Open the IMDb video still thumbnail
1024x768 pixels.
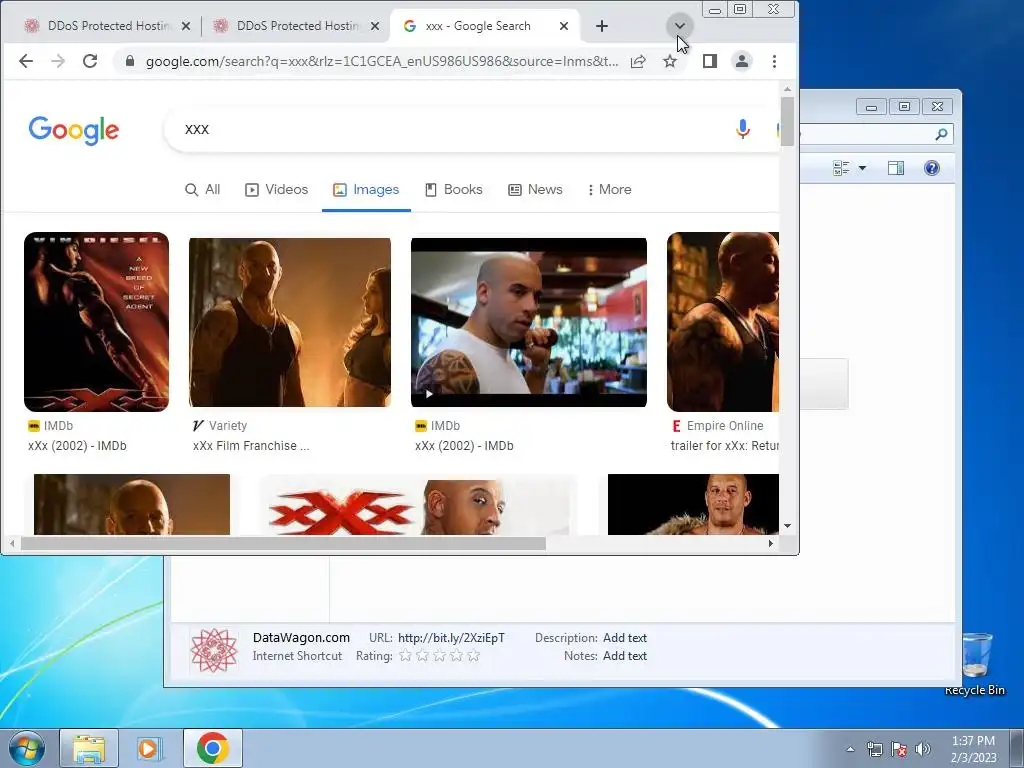click(x=529, y=322)
